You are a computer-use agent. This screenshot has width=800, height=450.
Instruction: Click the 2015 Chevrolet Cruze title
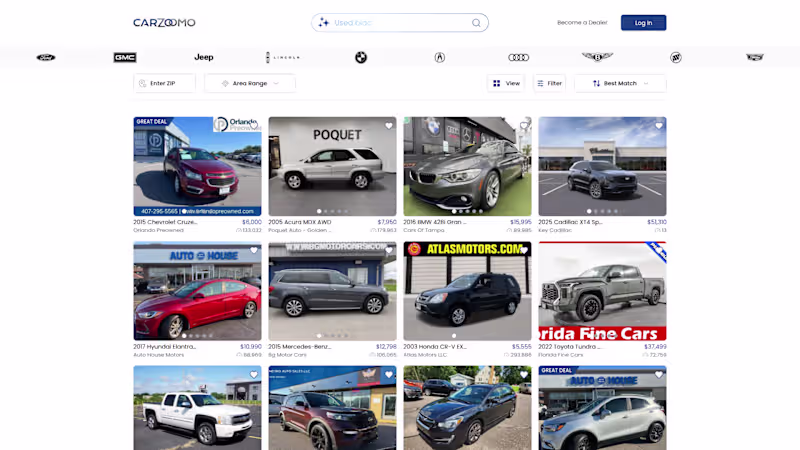click(x=165, y=222)
